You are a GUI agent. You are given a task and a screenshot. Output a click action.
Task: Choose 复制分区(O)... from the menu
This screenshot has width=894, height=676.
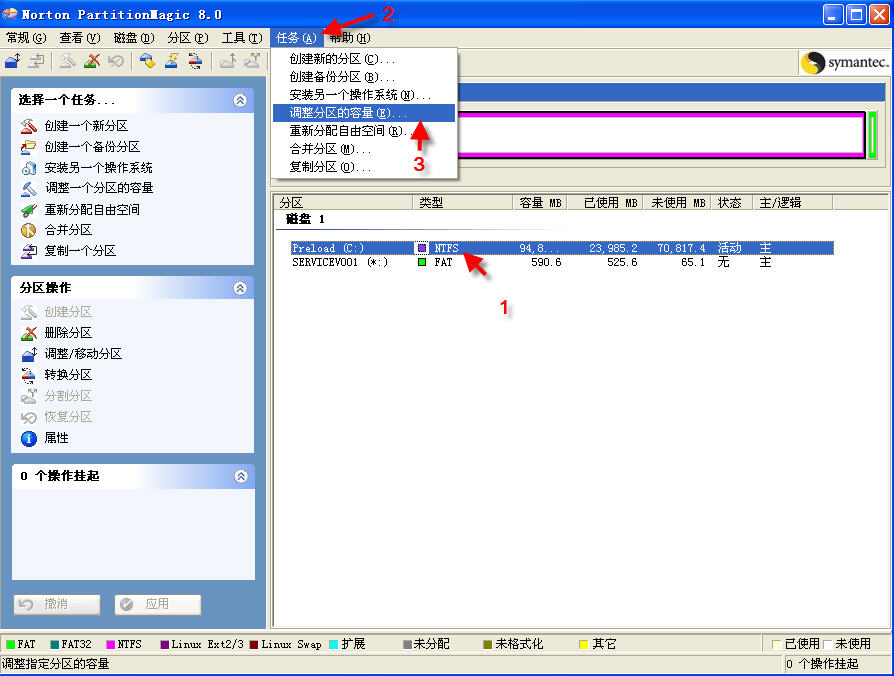click(364, 167)
